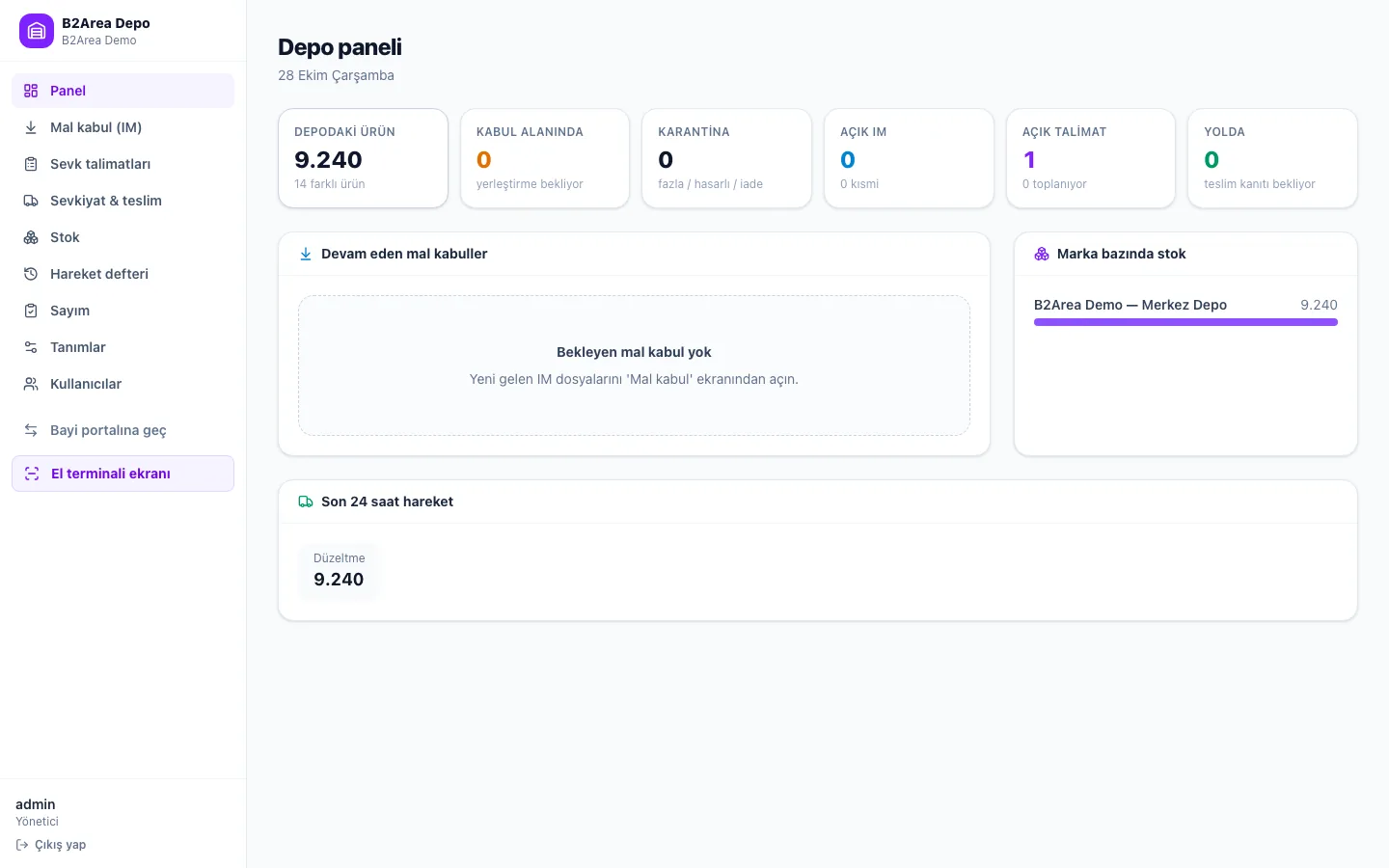Click the Mal kabul download arrow icon

pyautogui.click(x=31, y=127)
